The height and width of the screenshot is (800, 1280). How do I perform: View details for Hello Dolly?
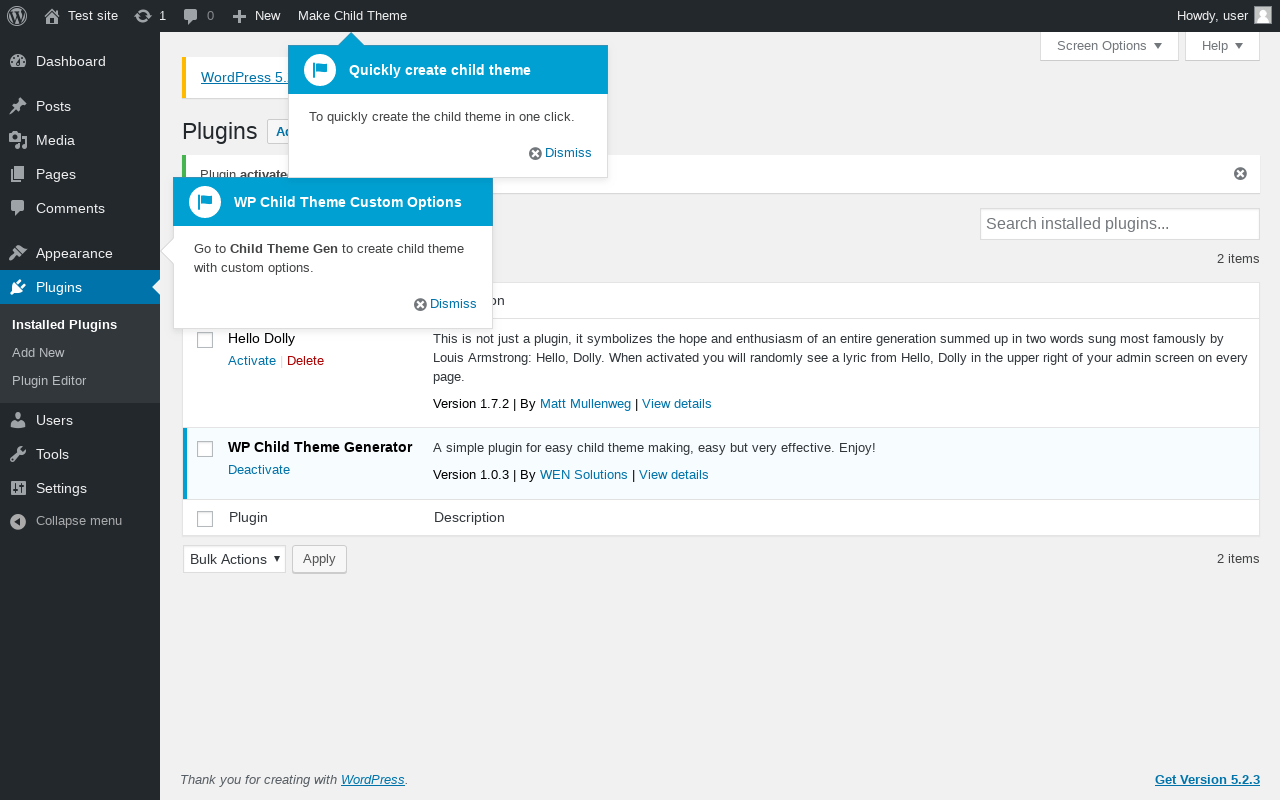(676, 404)
